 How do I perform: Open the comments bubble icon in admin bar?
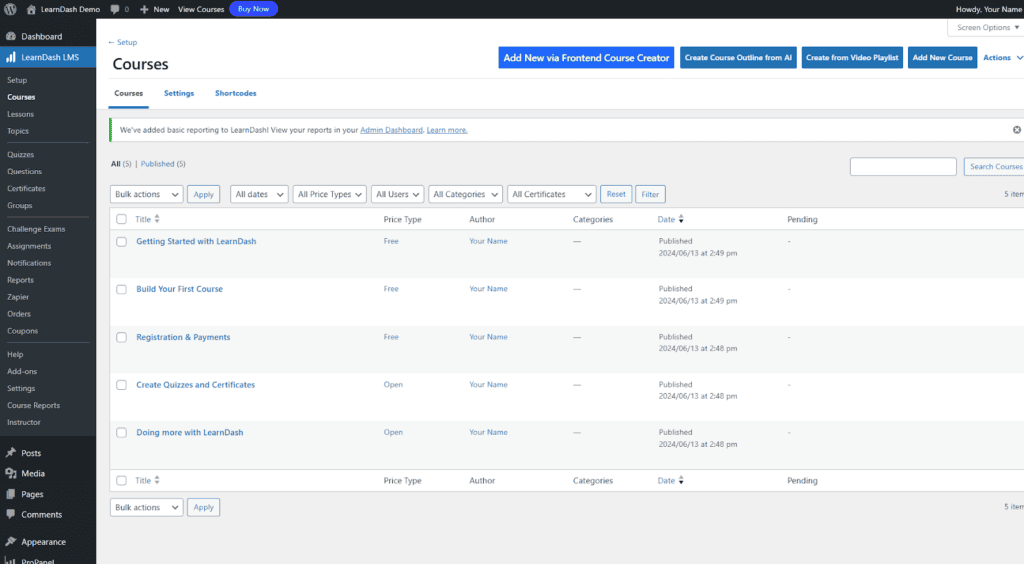click(115, 9)
